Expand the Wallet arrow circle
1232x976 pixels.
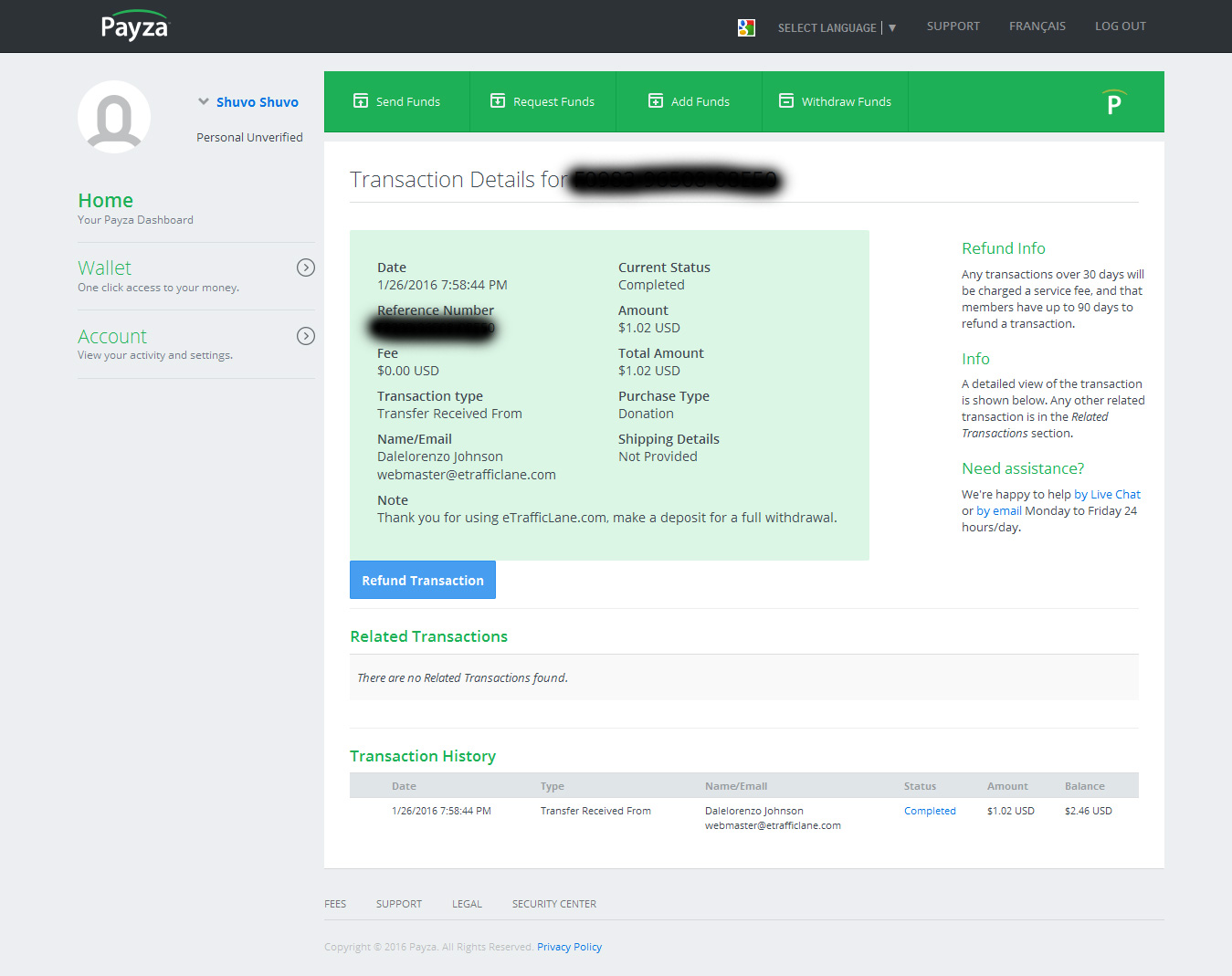[306, 268]
